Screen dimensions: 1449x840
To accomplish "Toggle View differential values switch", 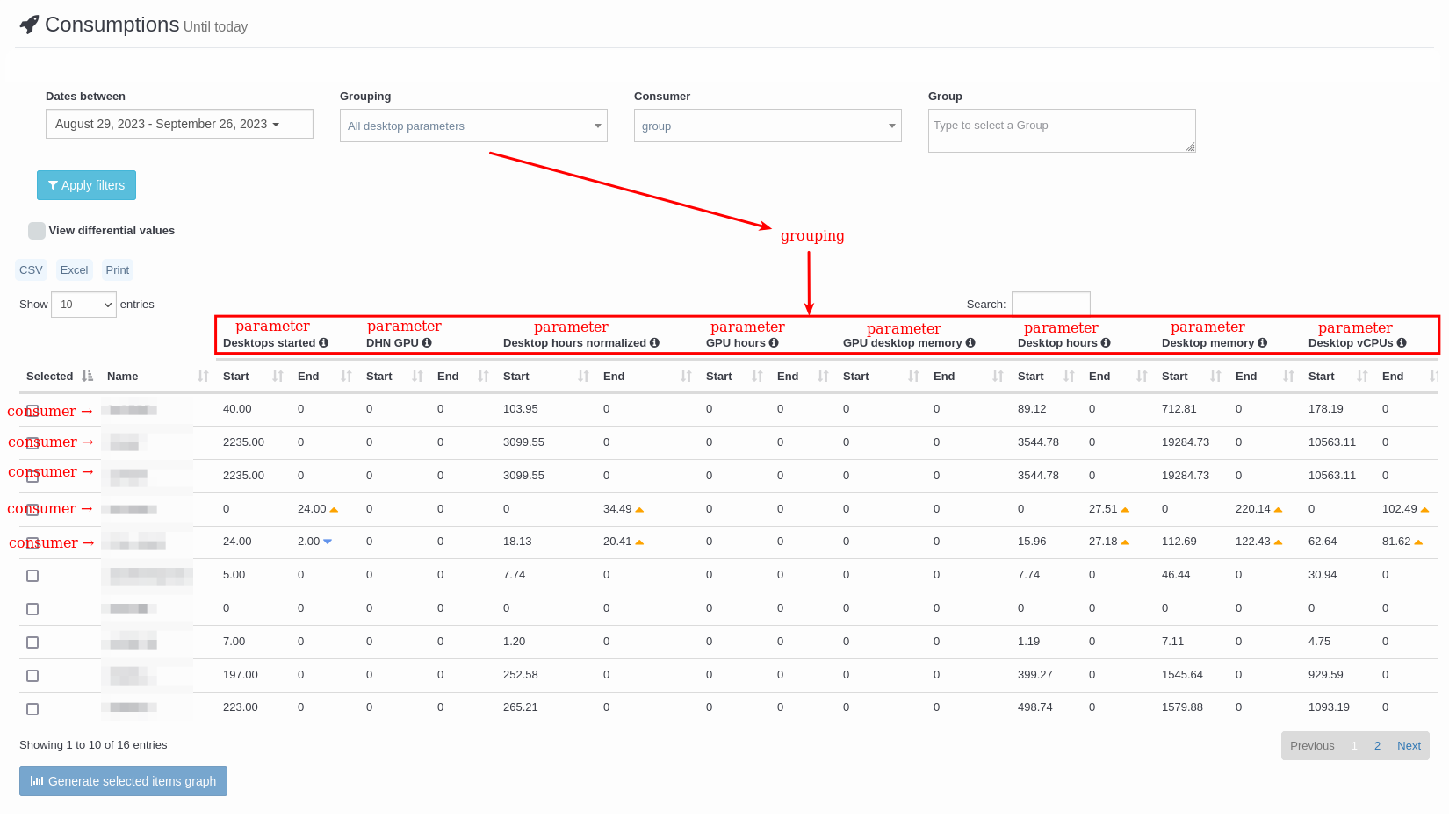I will click(37, 231).
